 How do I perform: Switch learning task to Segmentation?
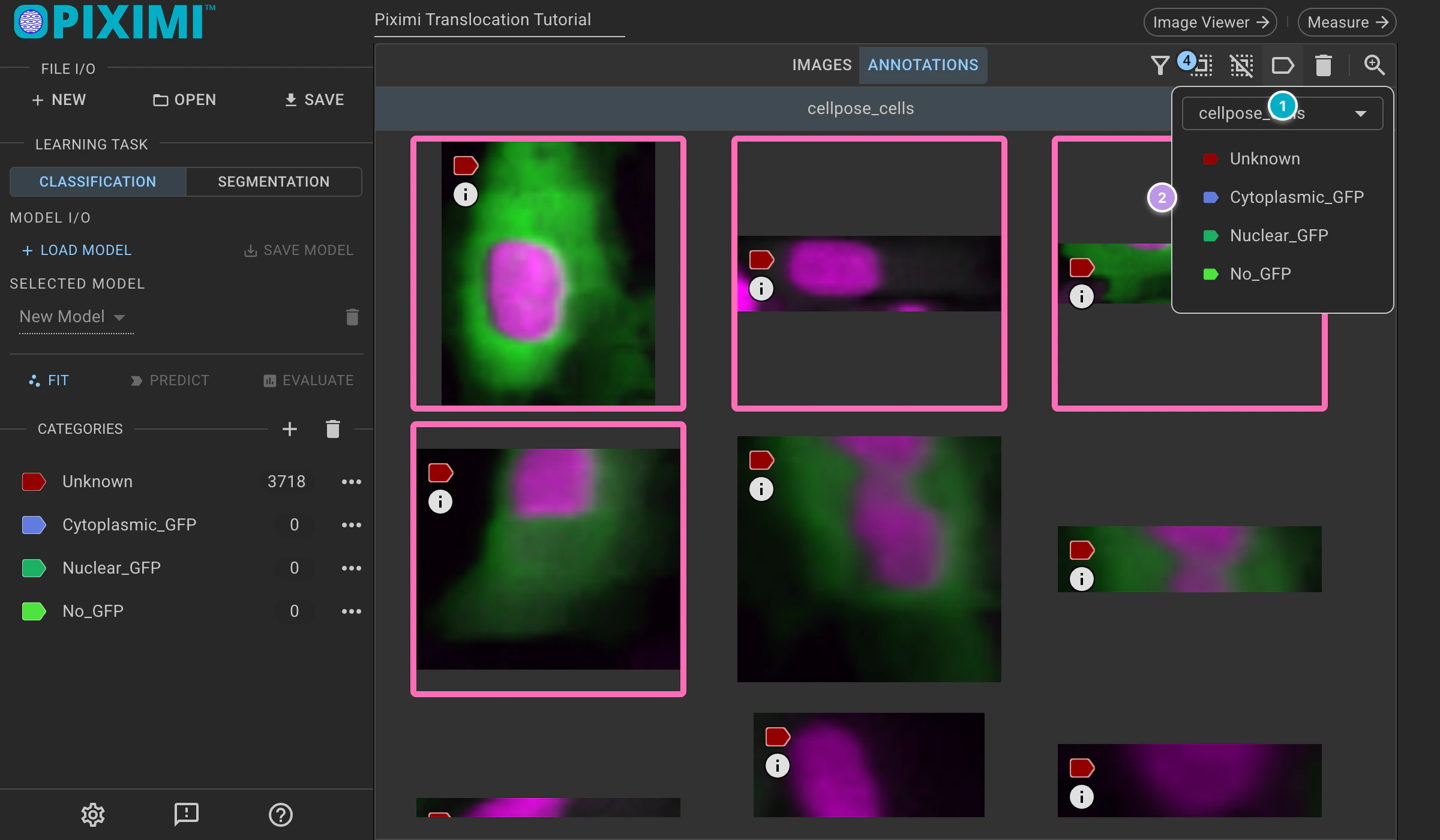coord(274,182)
